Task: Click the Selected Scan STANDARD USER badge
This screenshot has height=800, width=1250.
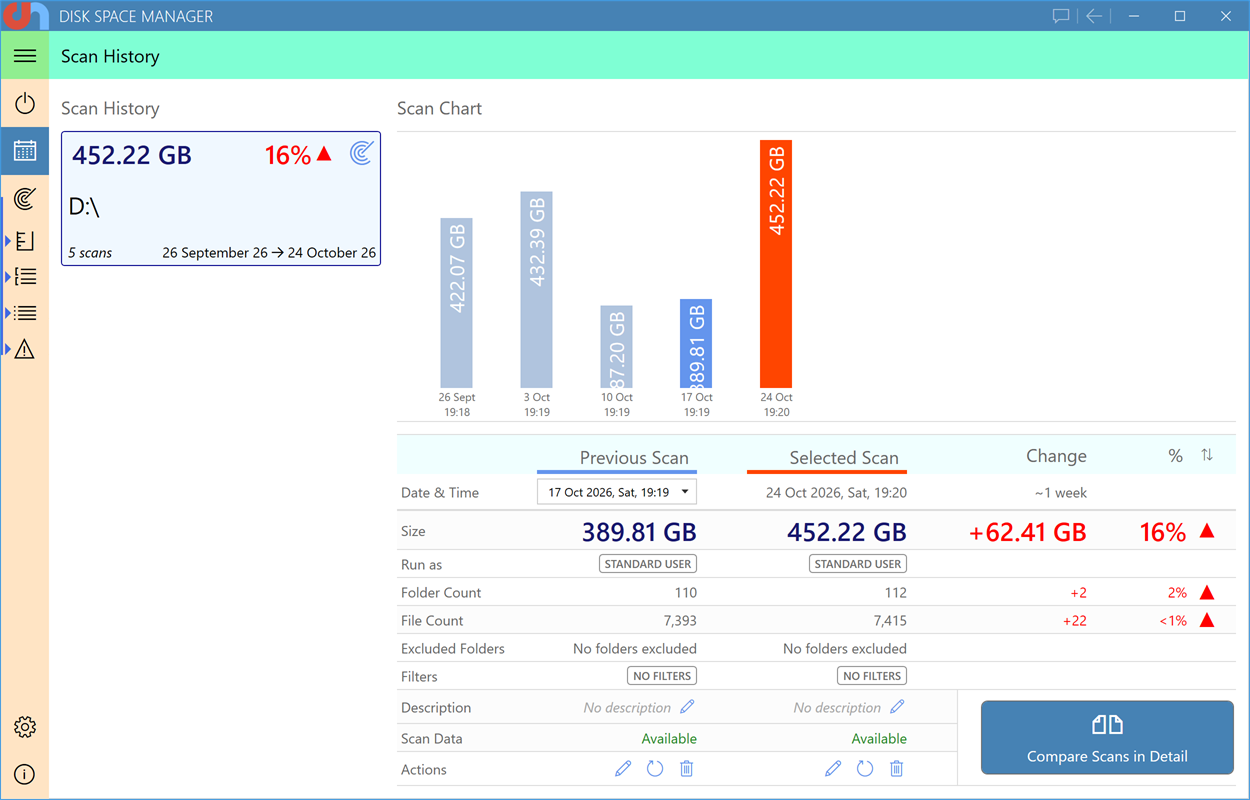Action: point(858,564)
